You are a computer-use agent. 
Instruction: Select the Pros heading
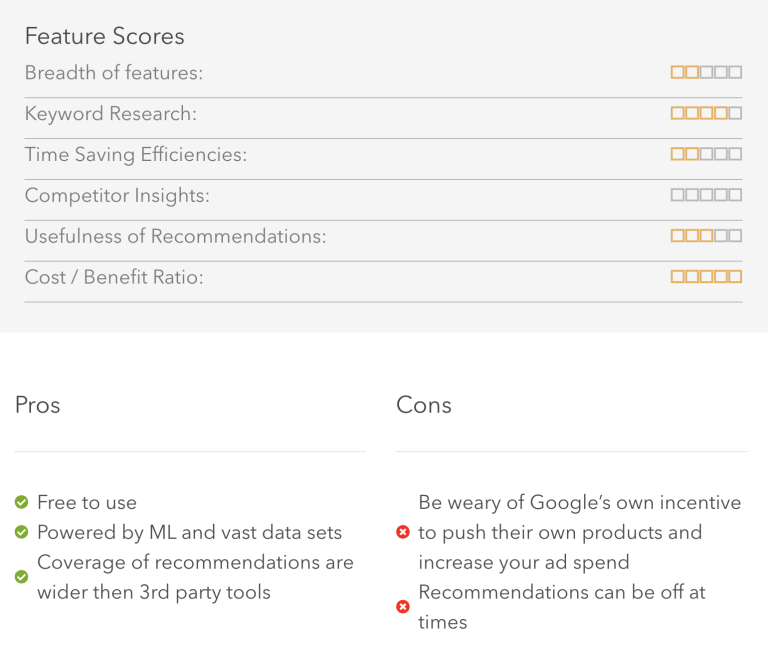(38, 405)
